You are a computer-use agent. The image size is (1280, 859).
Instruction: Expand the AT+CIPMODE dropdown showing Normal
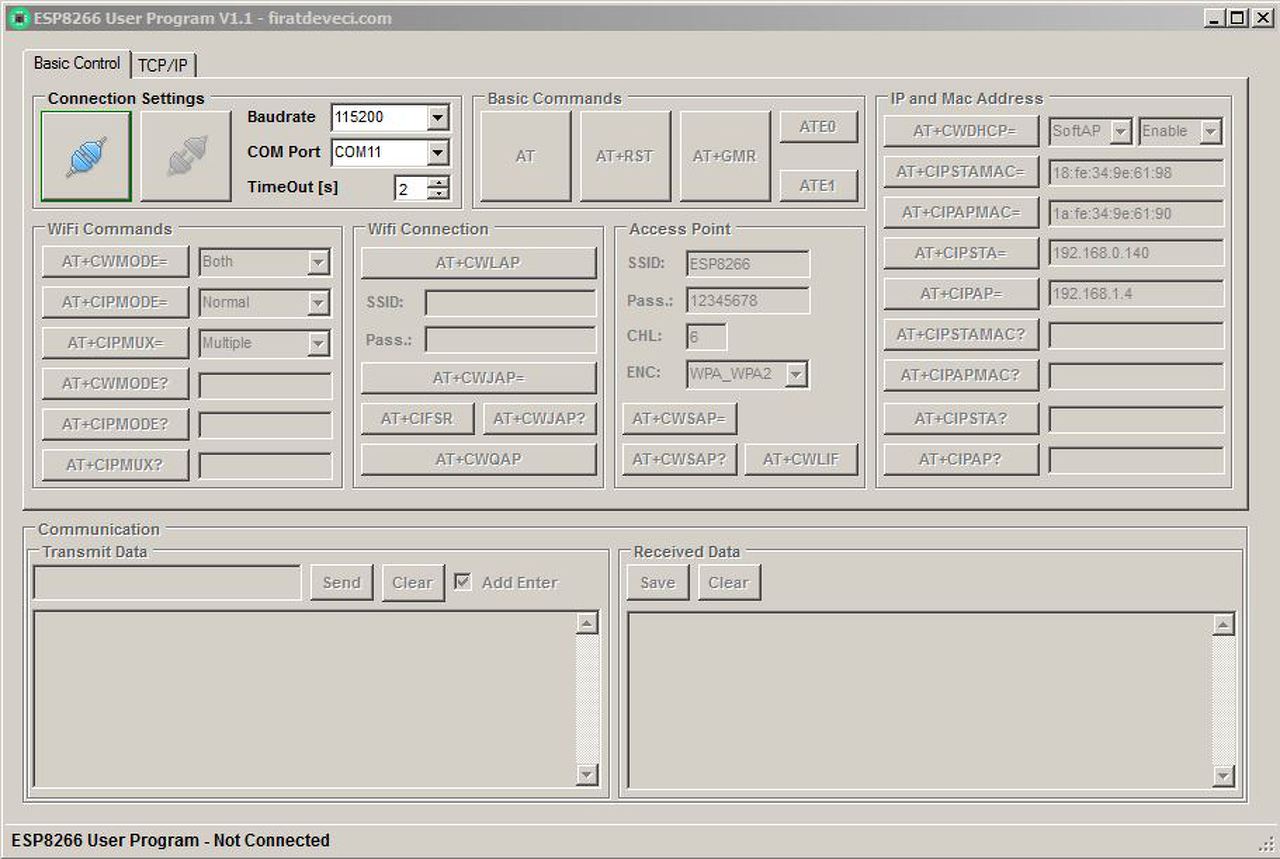[x=318, y=303]
